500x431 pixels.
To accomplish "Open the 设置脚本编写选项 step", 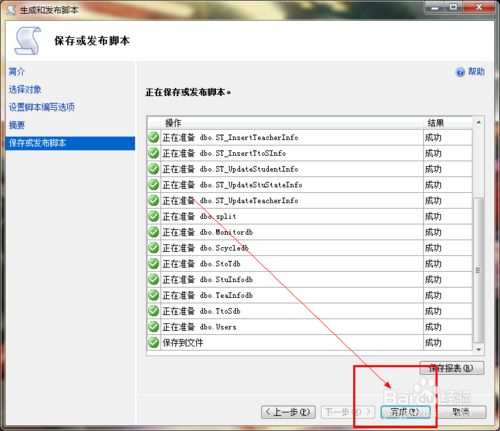I will point(42,107).
